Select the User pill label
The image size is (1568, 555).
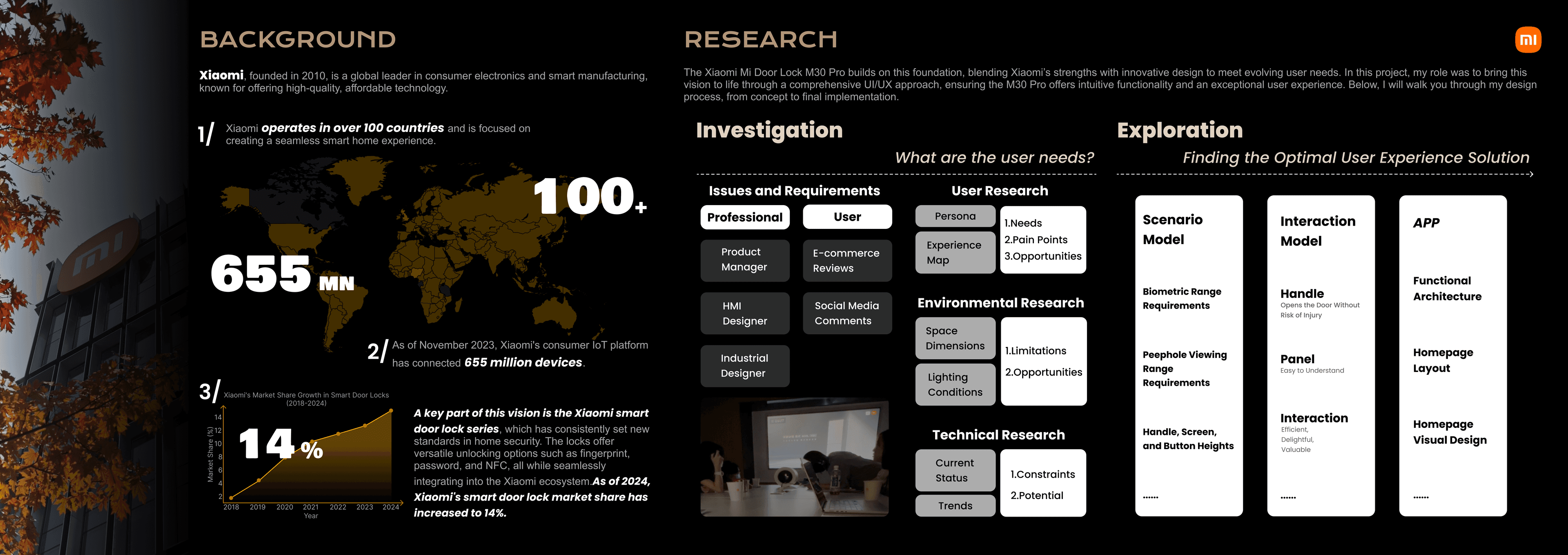[847, 217]
